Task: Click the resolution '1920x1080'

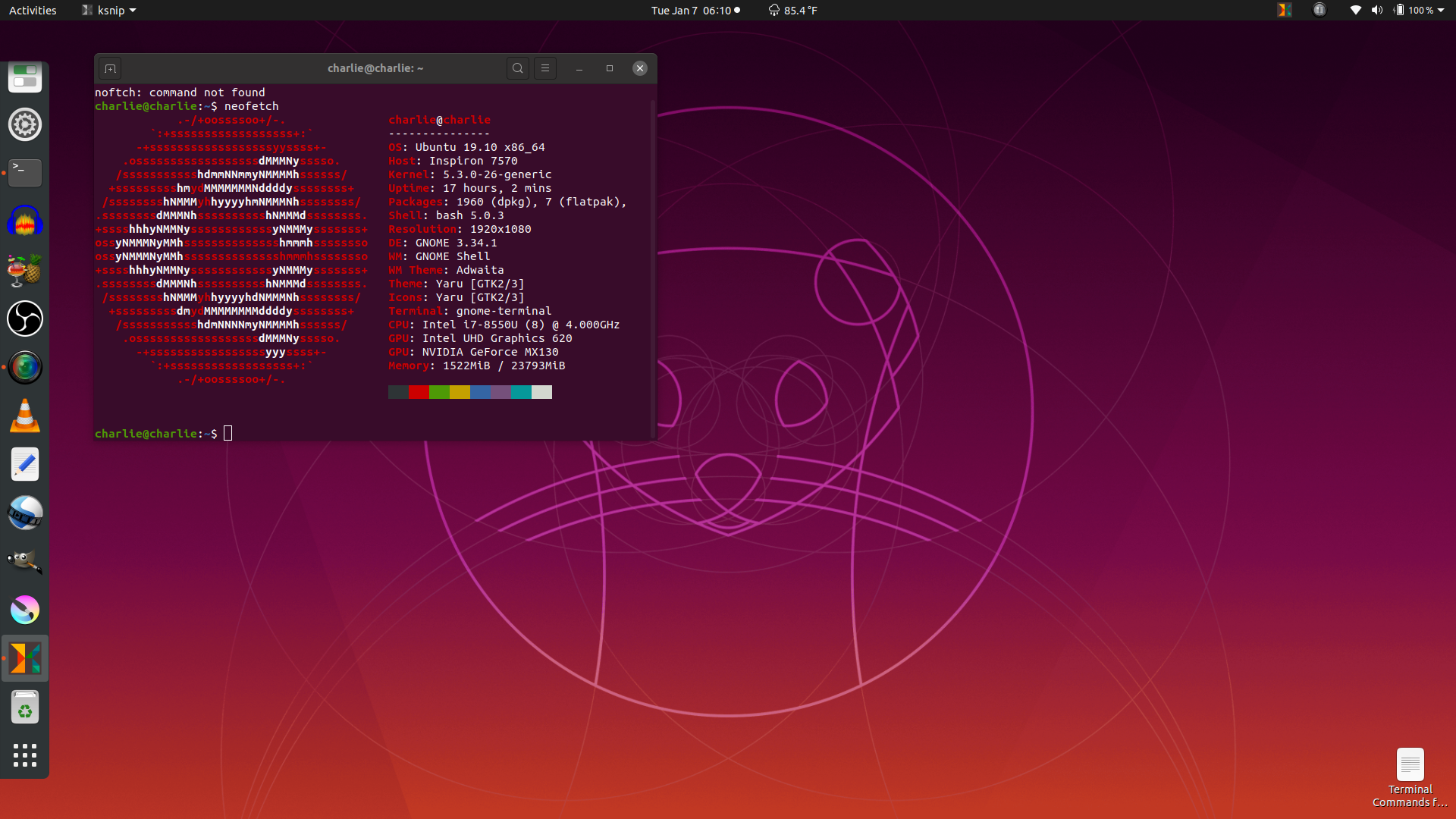Action: click(500, 229)
